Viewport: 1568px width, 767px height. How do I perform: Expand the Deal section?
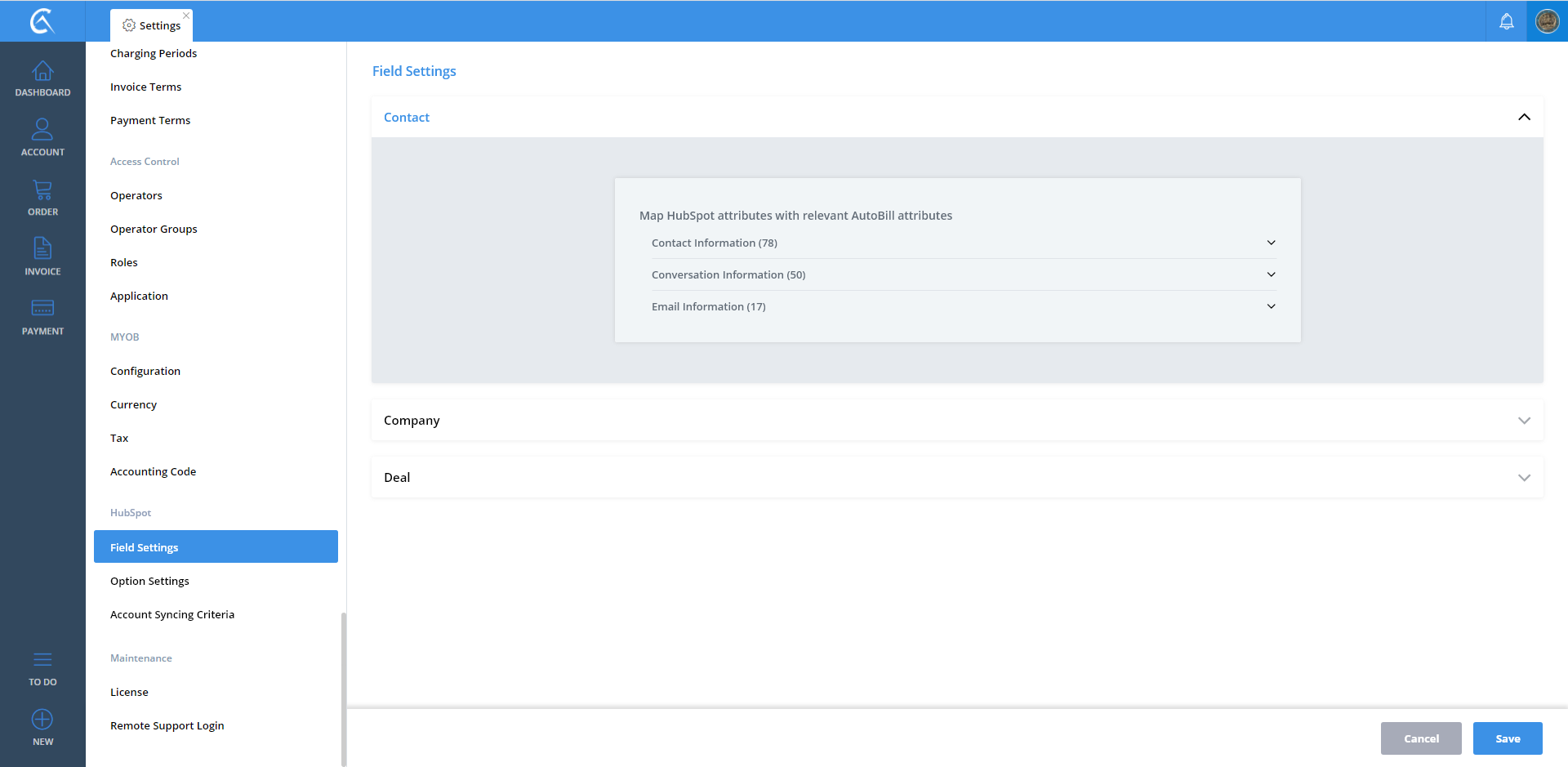click(x=1524, y=478)
